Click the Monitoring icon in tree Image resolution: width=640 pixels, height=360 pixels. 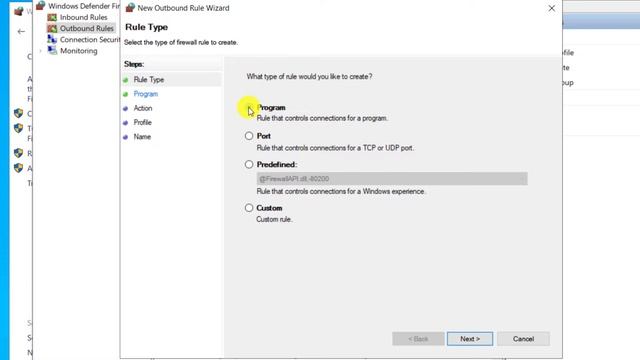[x=52, y=51]
